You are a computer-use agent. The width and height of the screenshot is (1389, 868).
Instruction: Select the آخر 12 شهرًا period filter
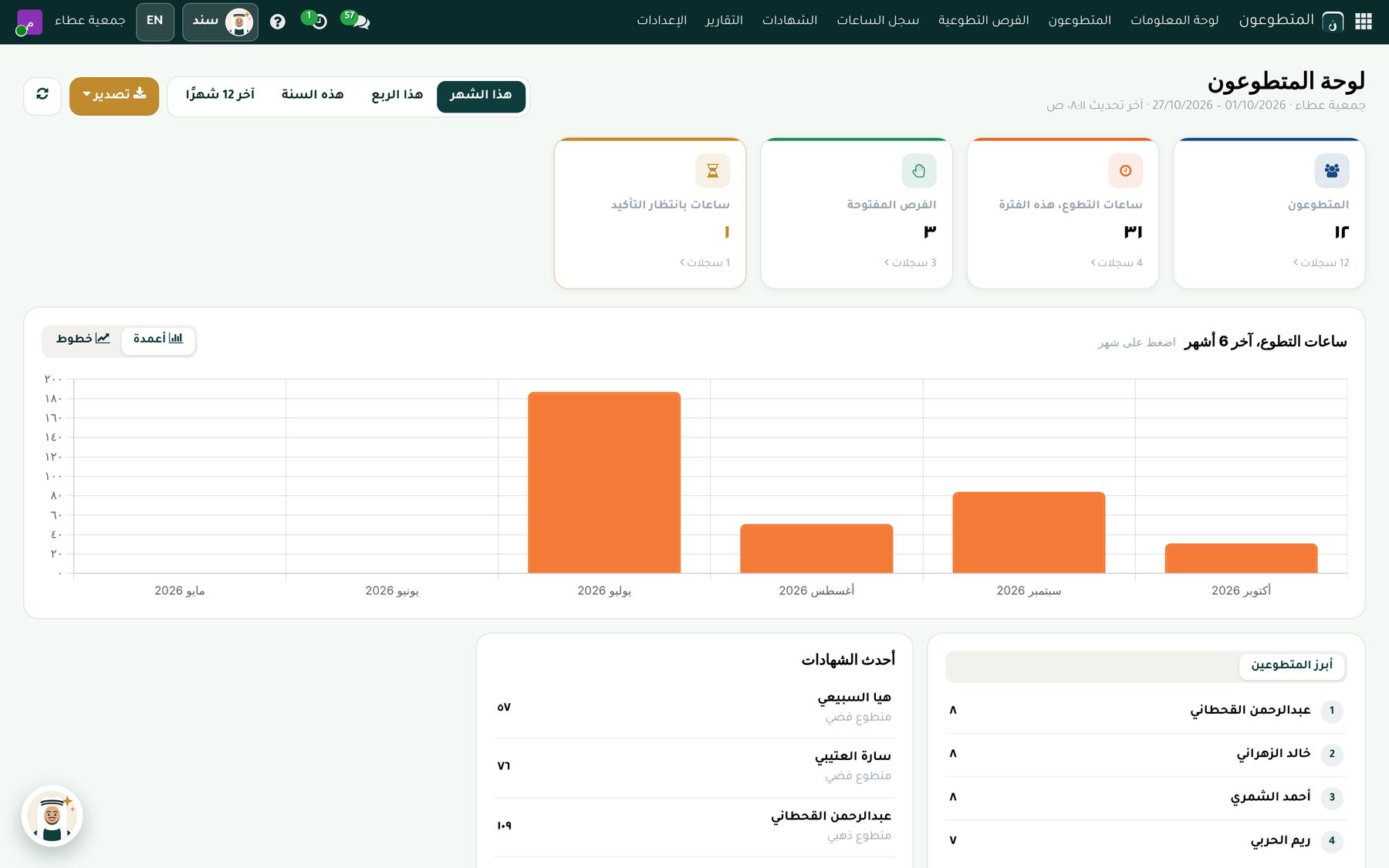click(x=220, y=96)
